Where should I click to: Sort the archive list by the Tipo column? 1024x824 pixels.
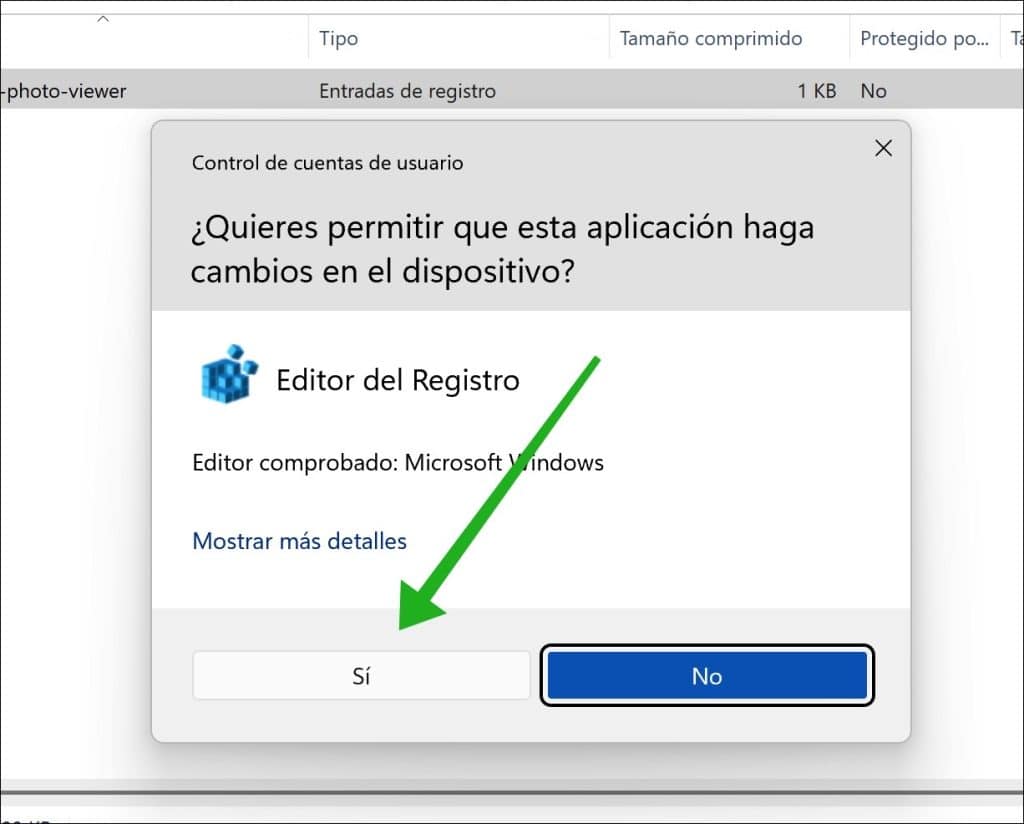[338, 39]
